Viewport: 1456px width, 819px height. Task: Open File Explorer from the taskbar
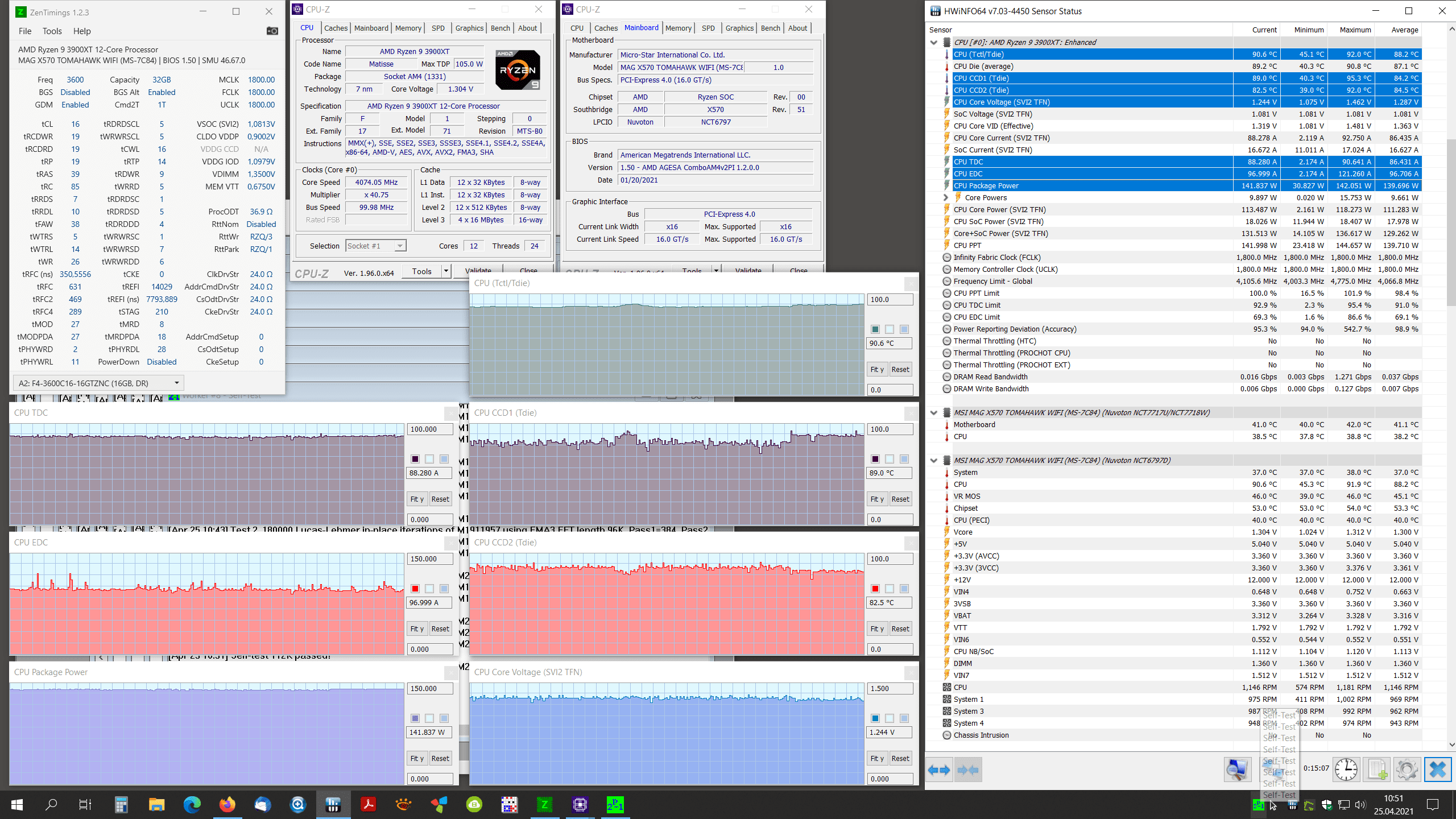click(156, 804)
